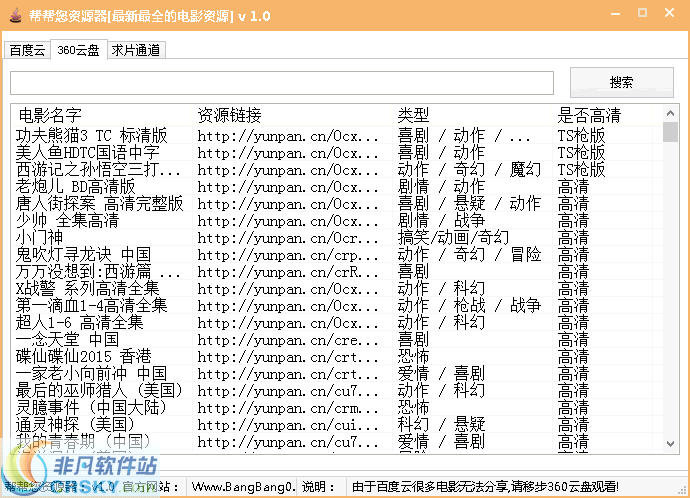Screen dimensions: 690x498
Task: Select row 最后的巫师猎人 (美国)
Action: (x=337, y=391)
